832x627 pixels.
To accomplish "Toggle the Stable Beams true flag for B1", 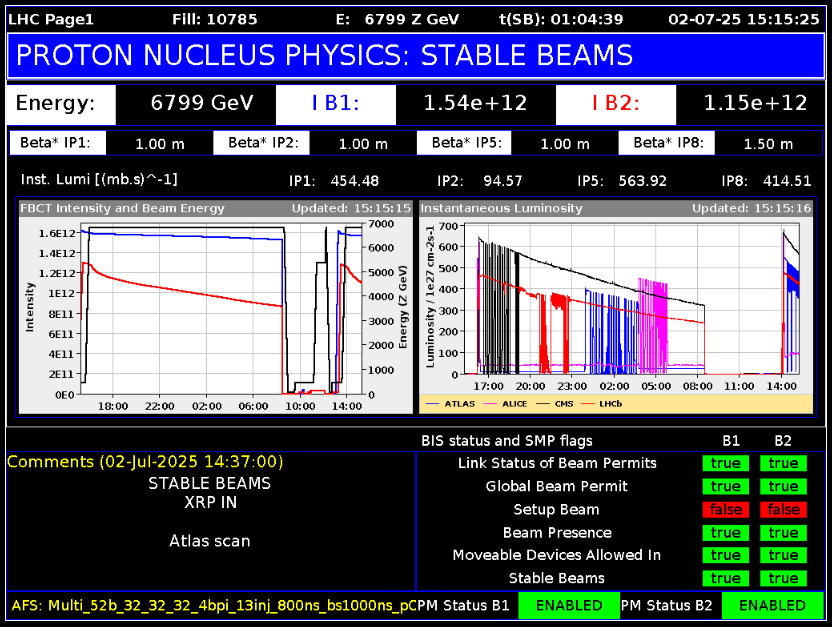I will tap(726, 578).
